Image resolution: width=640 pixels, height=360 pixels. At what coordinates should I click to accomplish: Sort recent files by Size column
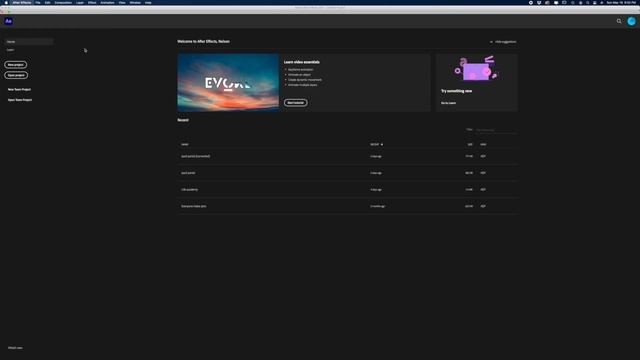(470, 144)
